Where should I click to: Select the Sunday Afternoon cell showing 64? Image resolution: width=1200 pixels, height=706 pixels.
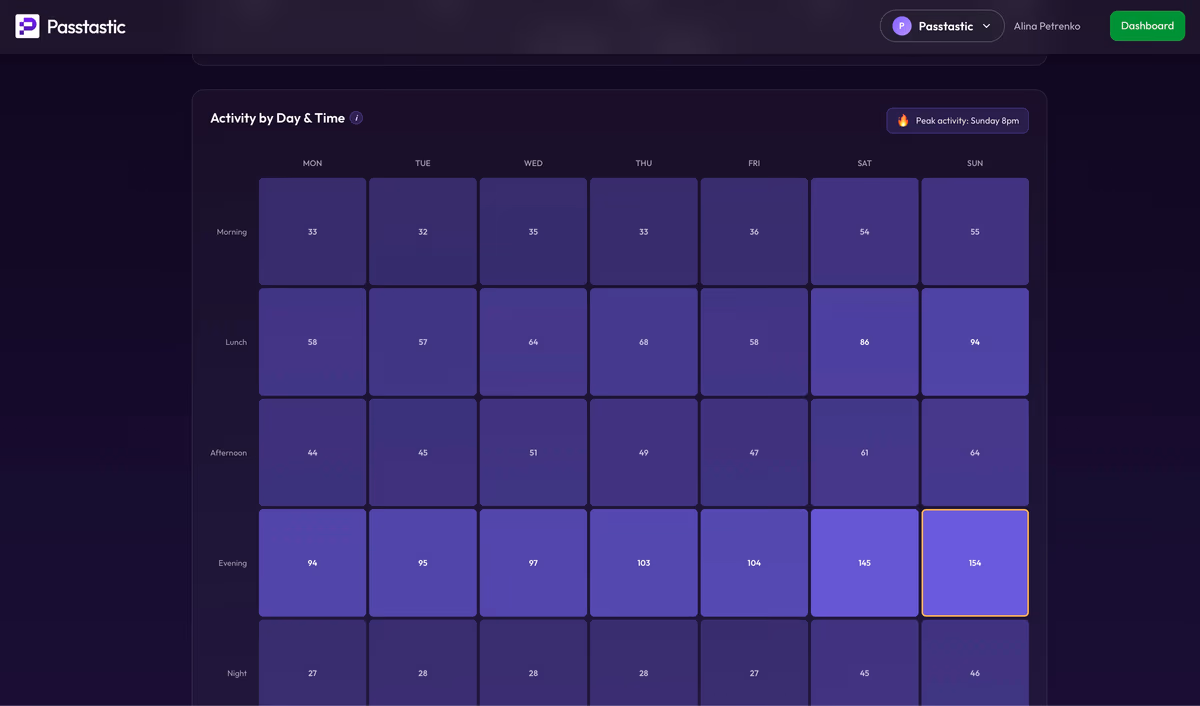(x=975, y=453)
